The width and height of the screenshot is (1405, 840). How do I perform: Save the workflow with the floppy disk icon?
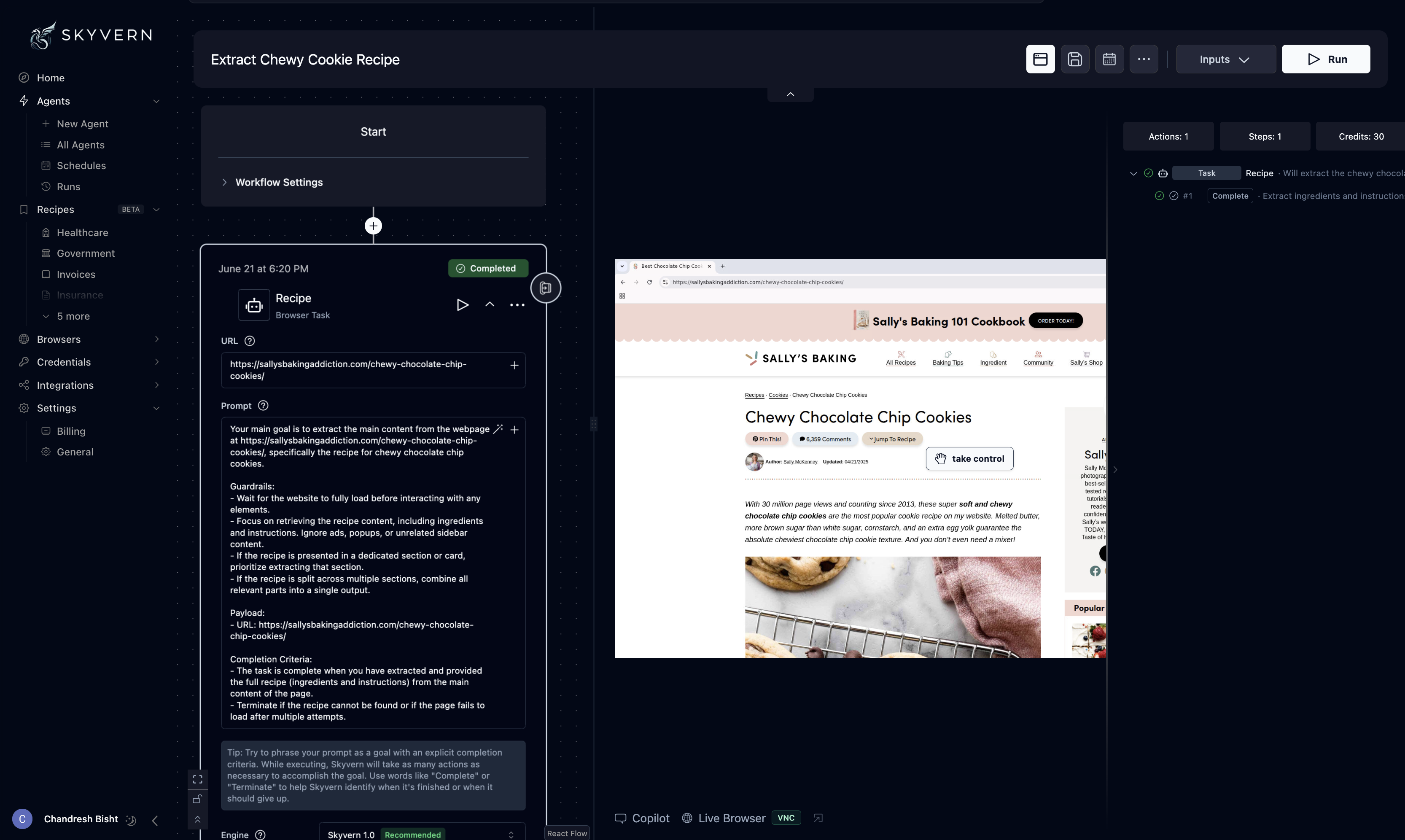pyautogui.click(x=1074, y=59)
